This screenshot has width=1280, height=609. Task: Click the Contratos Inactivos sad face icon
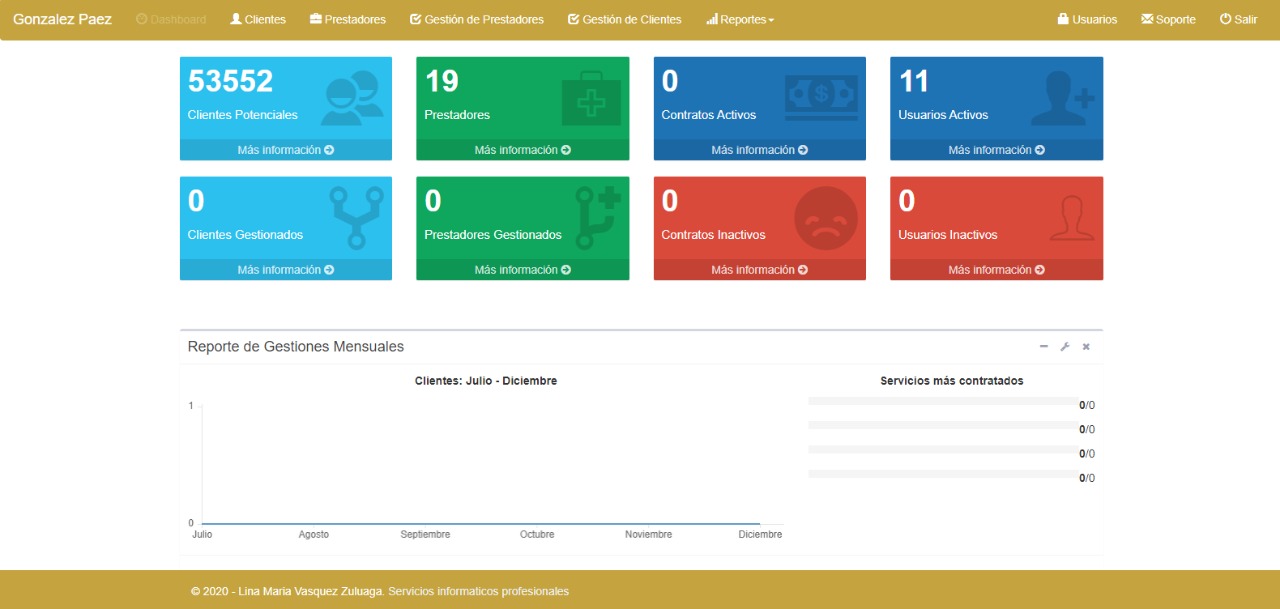825,217
